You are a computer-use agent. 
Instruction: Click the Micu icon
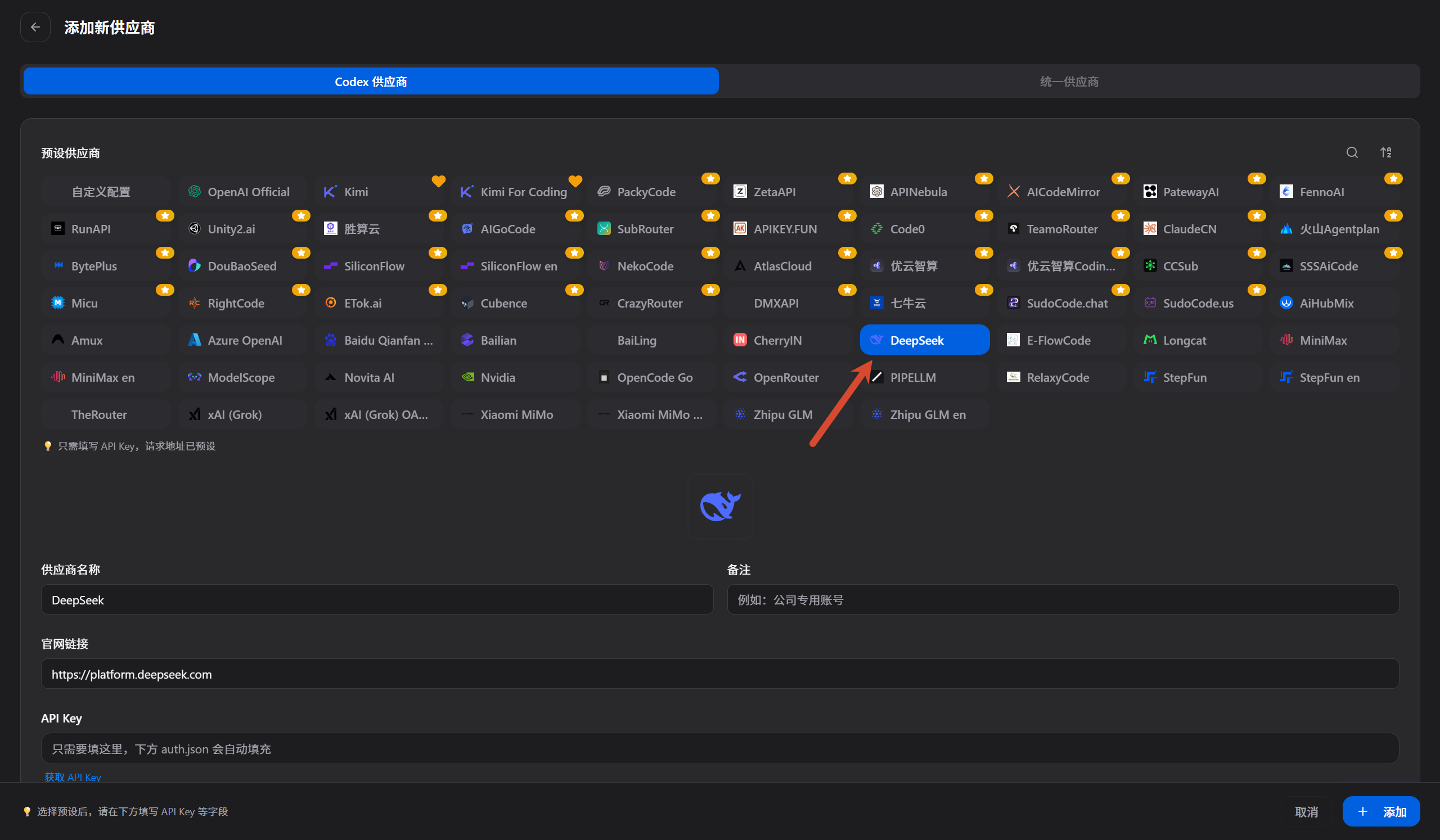(58, 303)
